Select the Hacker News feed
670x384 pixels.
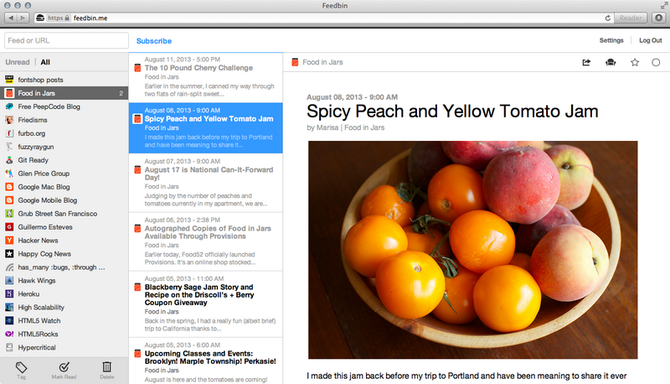pos(64,240)
